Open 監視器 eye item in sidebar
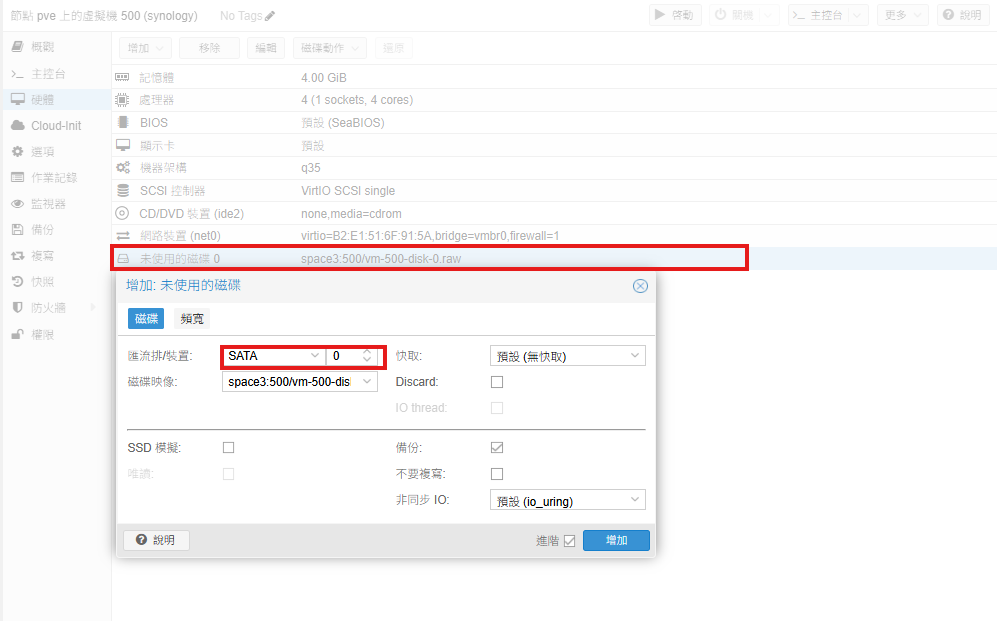 pyautogui.click(x=47, y=203)
